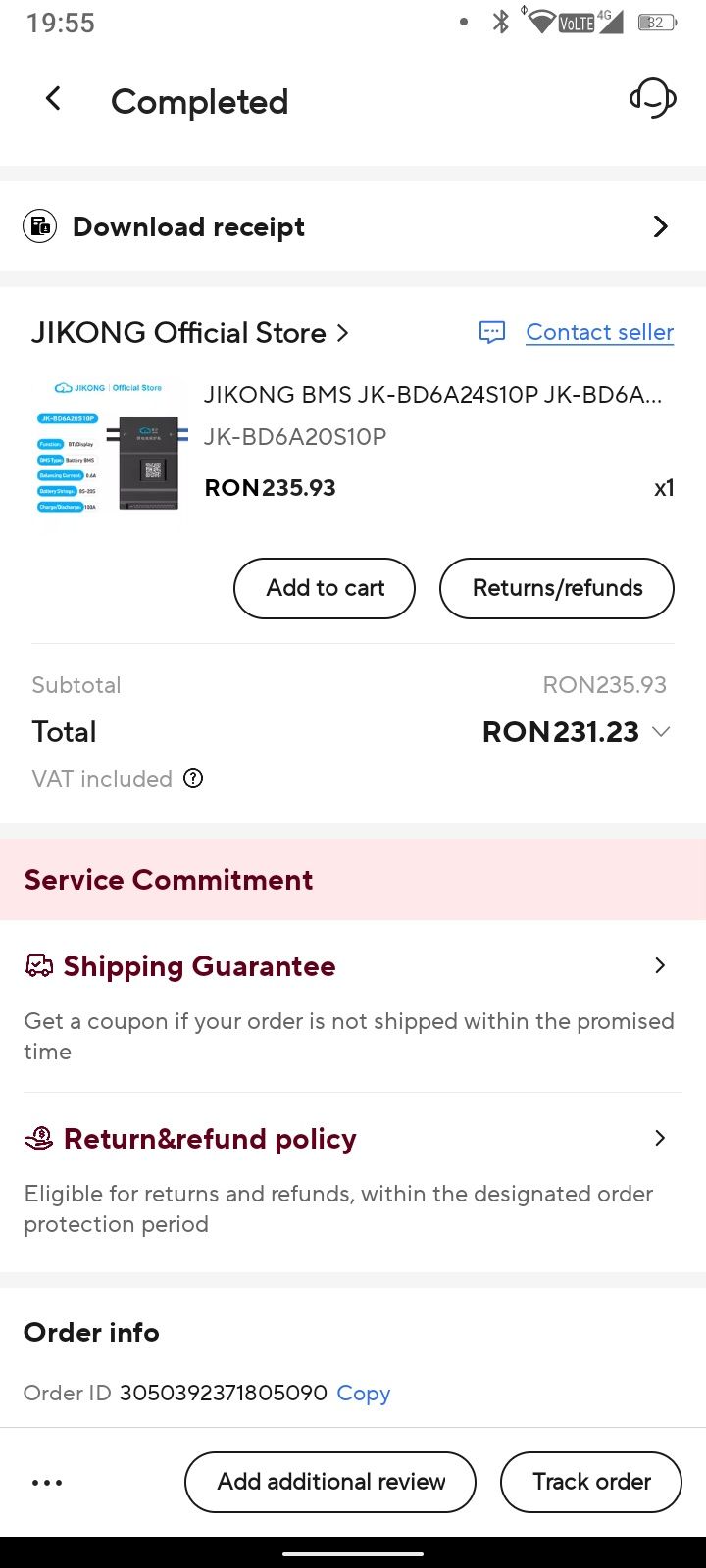
Task: Open the JIKONG BMS product thumbnail
Action: pyautogui.click(x=110, y=447)
